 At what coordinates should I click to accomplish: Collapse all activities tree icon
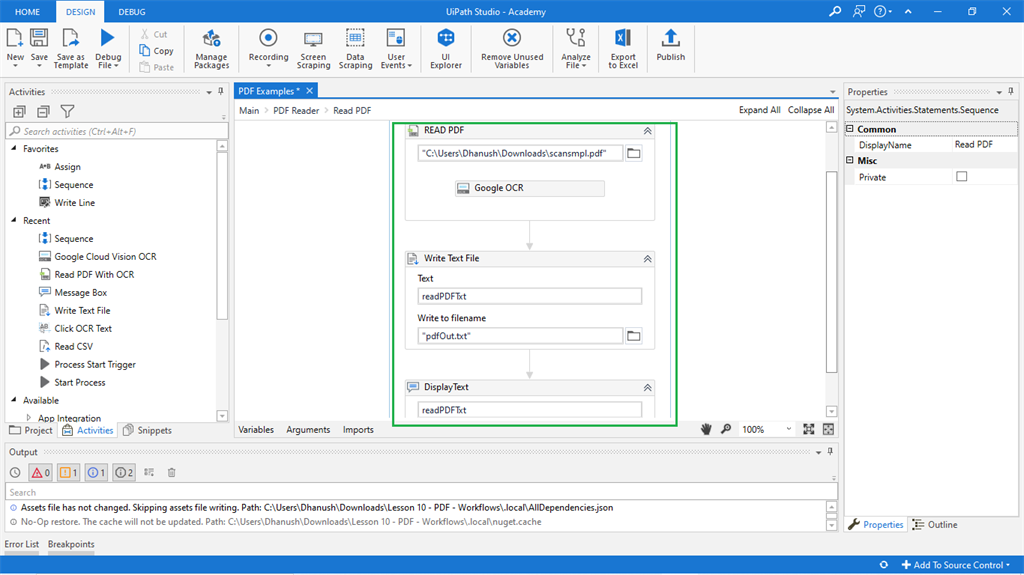[x=43, y=112]
